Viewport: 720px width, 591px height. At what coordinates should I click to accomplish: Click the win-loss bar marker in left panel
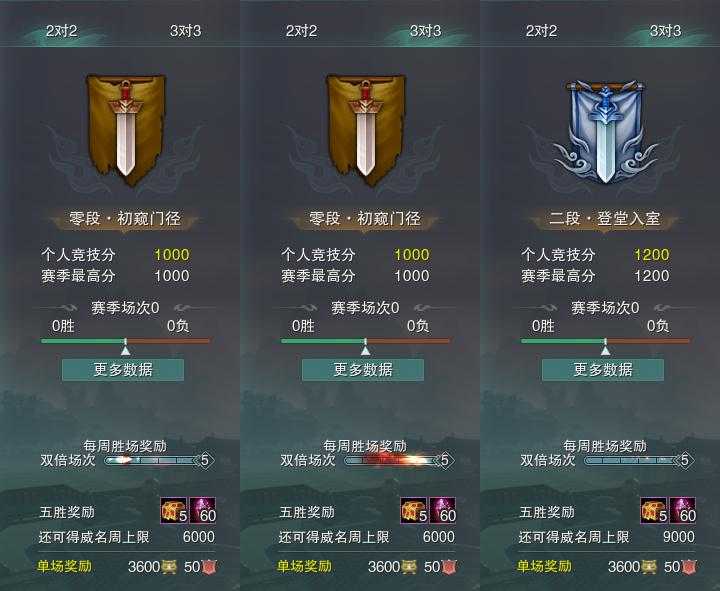coord(125,350)
